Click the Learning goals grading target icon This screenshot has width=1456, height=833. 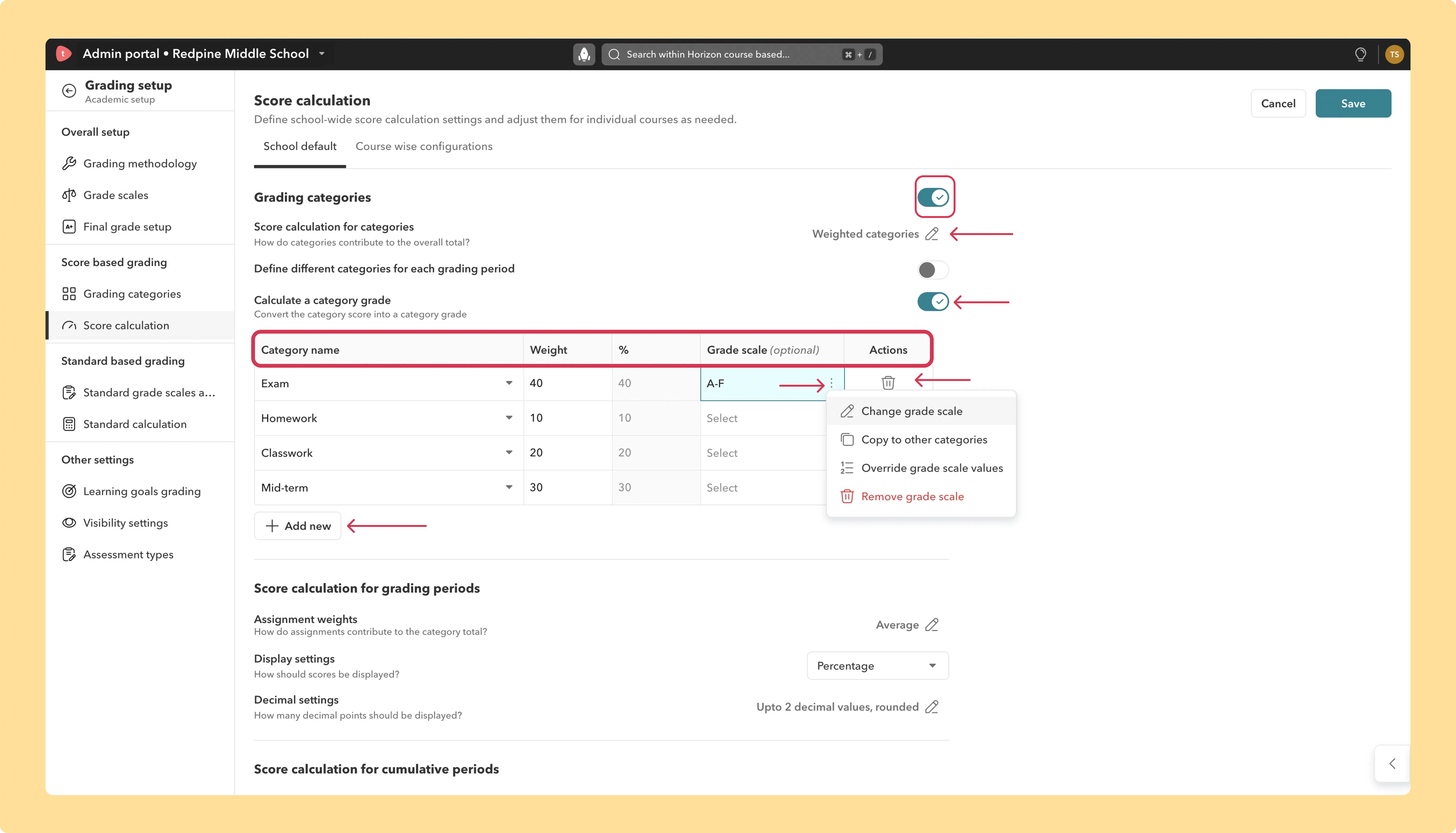click(69, 491)
